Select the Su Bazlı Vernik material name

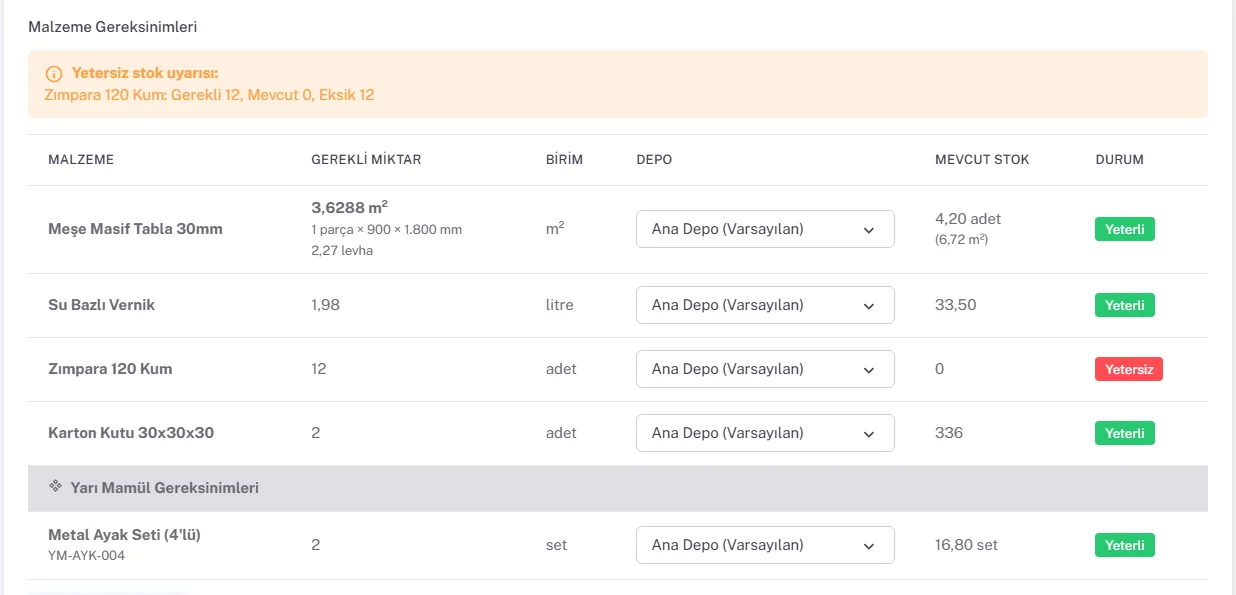(101, 305)
